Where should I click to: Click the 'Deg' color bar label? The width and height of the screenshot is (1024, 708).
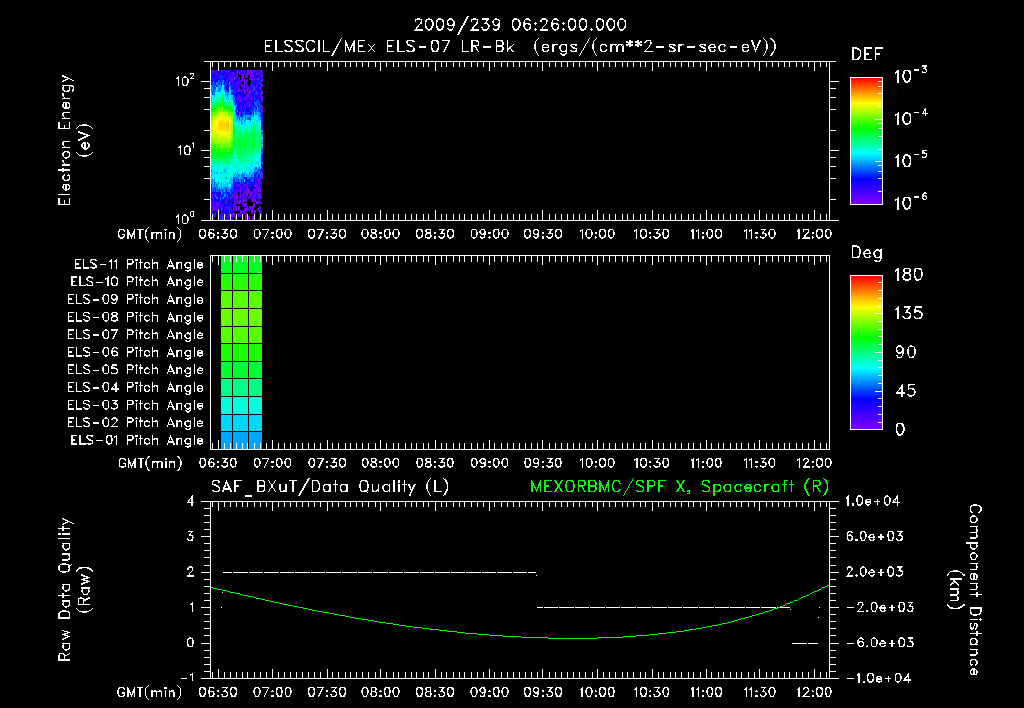tap(867, 253)
